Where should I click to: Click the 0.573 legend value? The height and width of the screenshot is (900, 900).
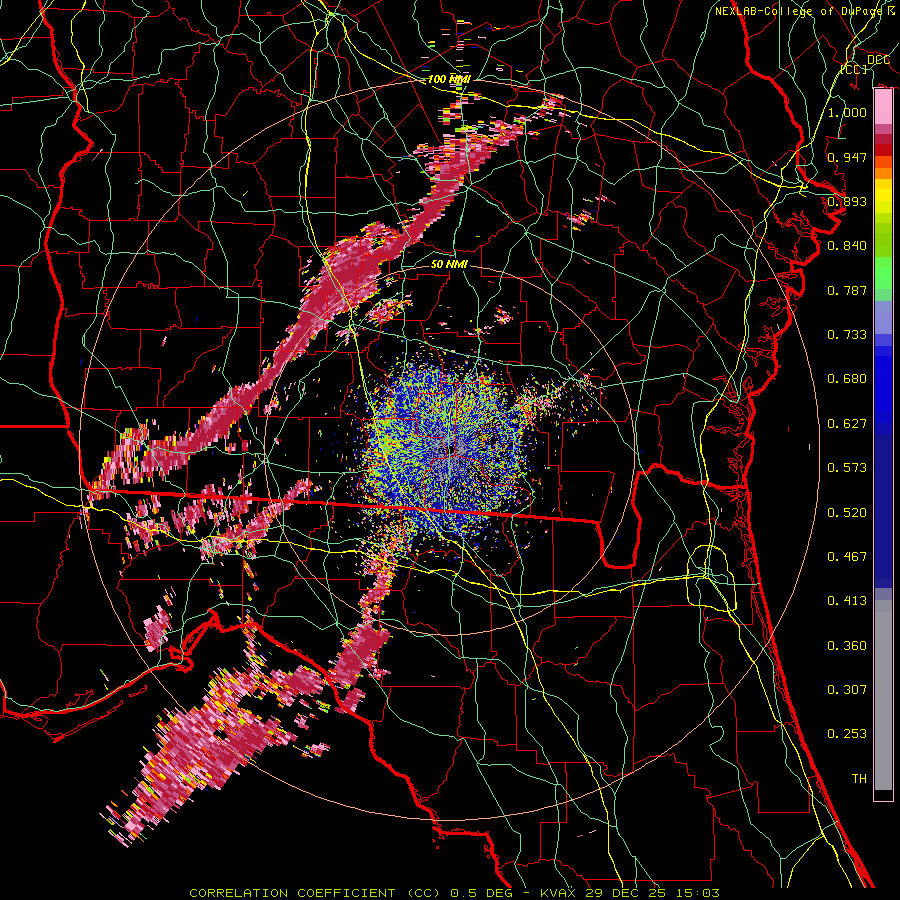coord(847,468)
